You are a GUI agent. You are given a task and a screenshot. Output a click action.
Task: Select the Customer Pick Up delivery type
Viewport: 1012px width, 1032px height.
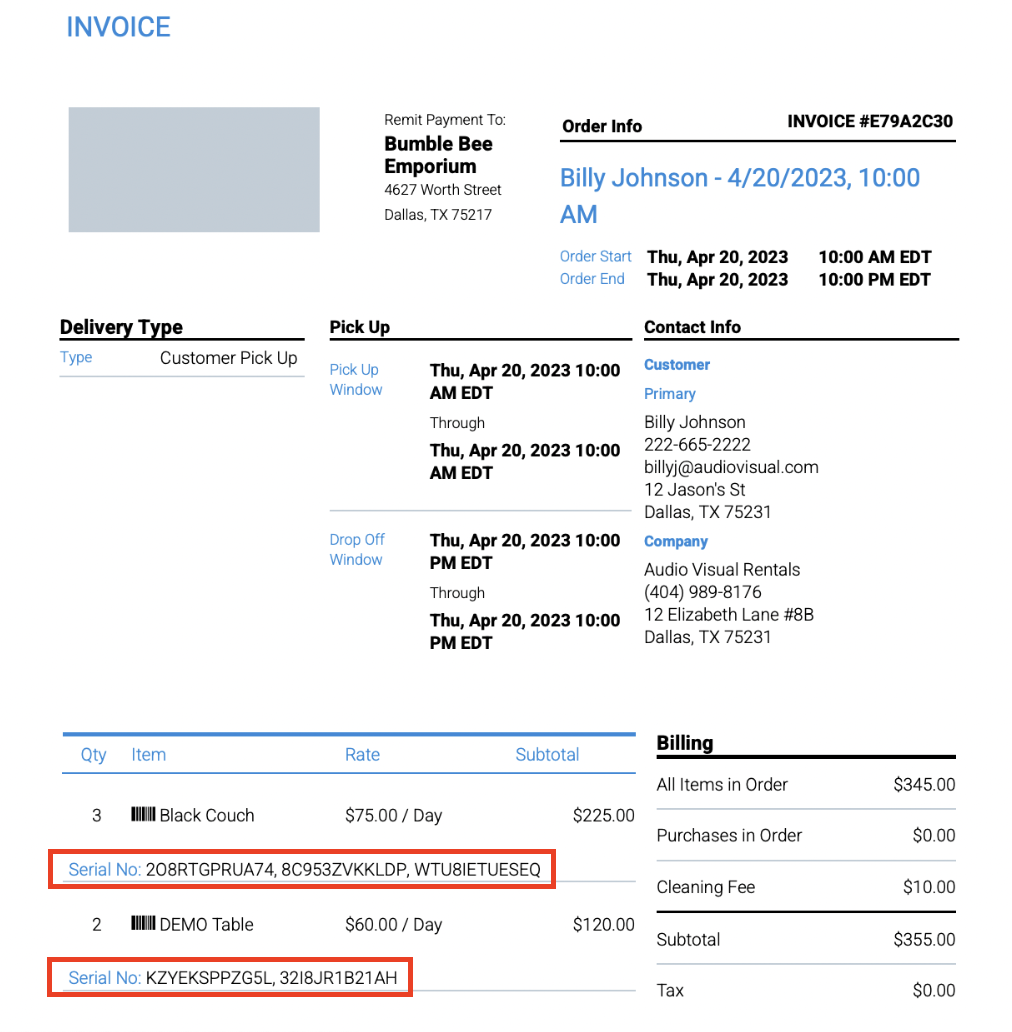tap(230, 357)
